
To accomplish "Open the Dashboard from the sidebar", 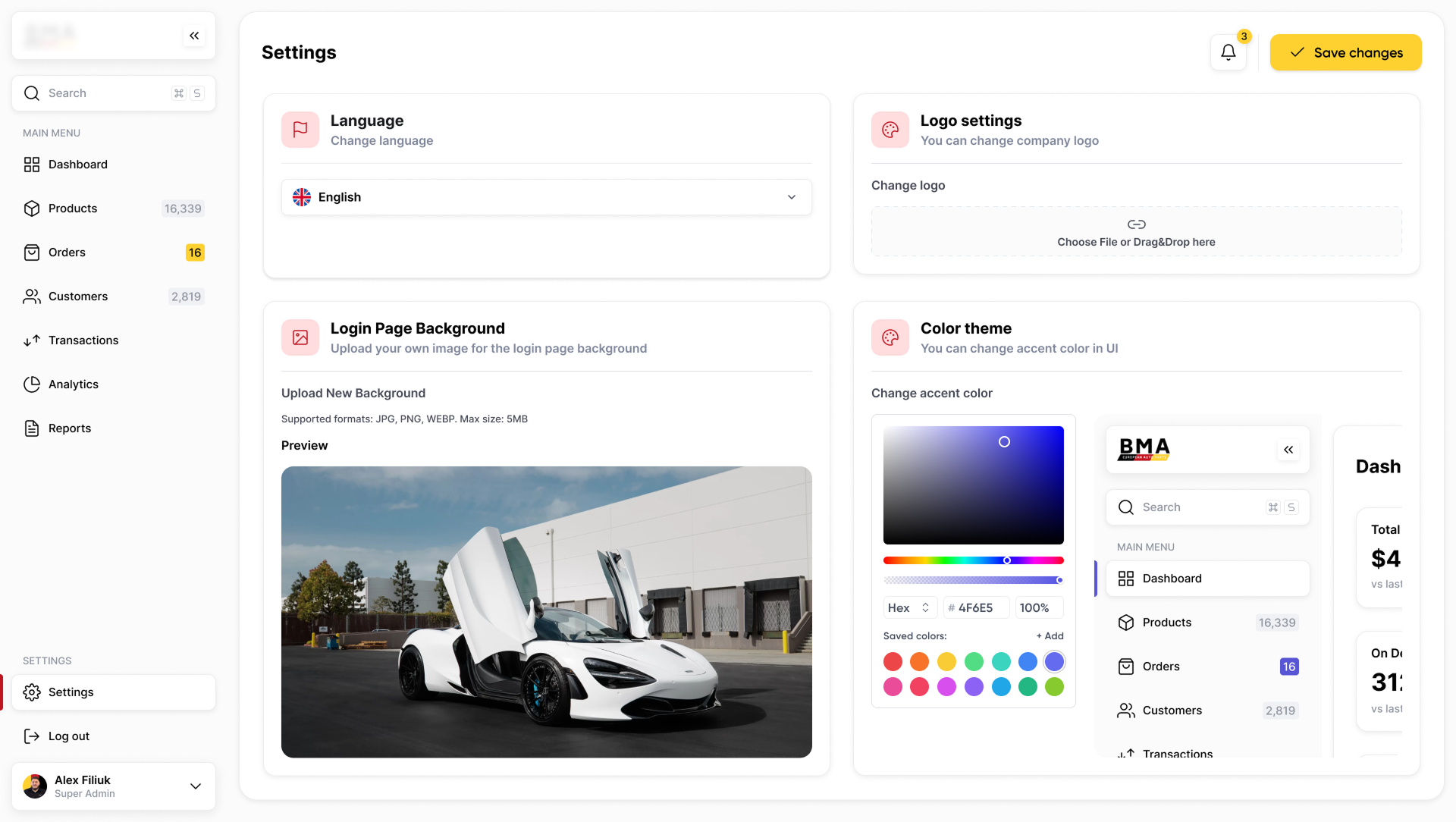I will pos(77,165).
